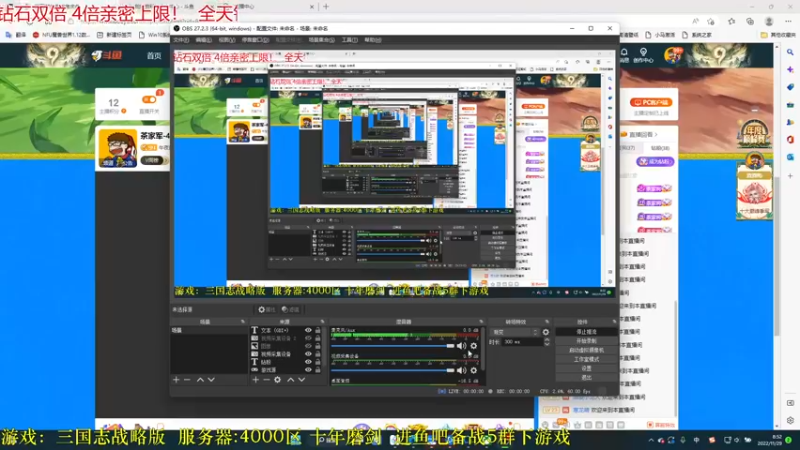Adjust the 麦克风/Aux volume slider
800x450 pixels.
tap(392, 346)
